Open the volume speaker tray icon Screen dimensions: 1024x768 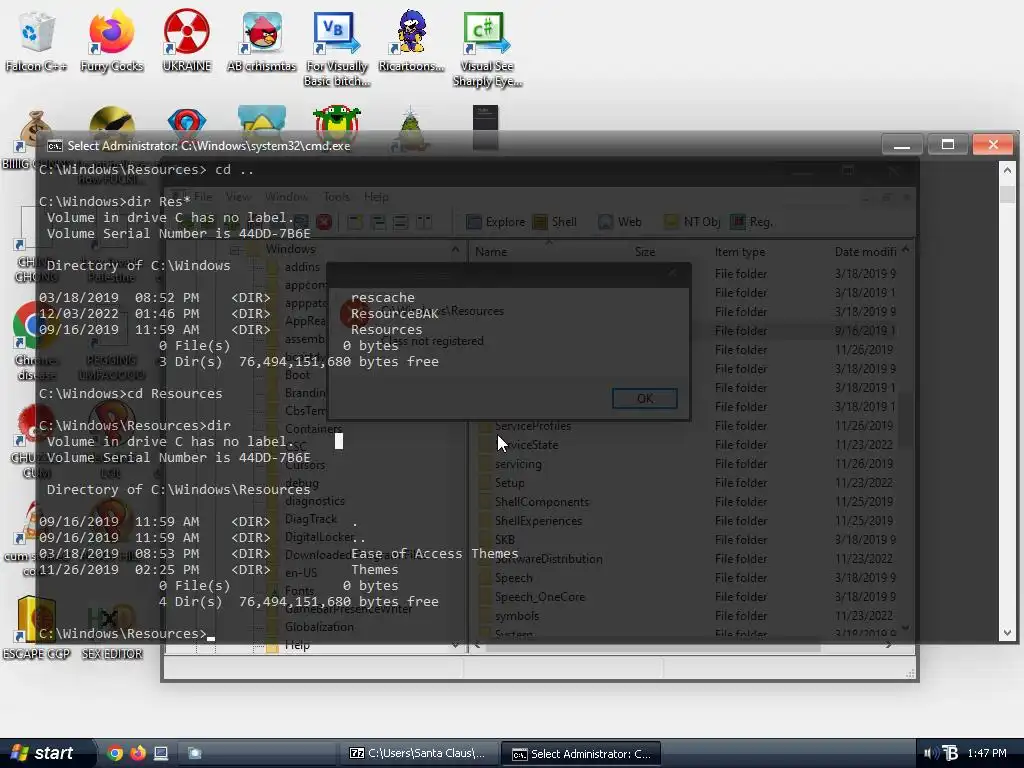pyautogui.click(x=931, y=753)
